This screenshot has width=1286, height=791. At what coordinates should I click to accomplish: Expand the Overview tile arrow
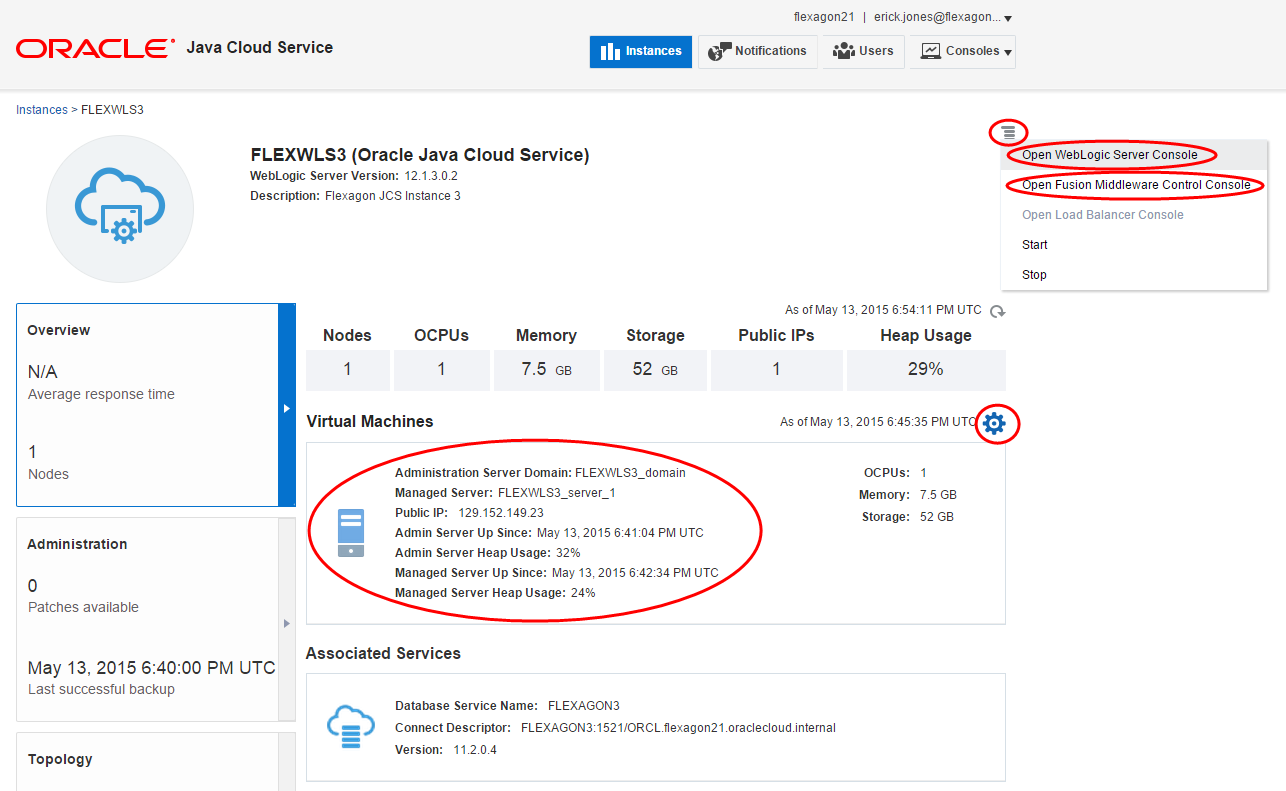(286, 408)
